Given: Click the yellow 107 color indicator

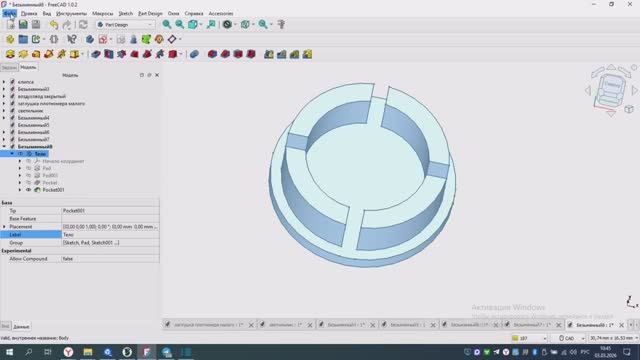Looking at the screenshot, I should tap(515, 338).
